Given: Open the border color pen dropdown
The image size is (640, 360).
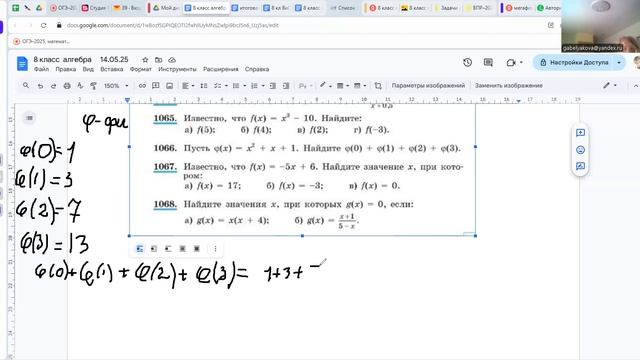Looking at the screenshot, I should coord(325,86).
